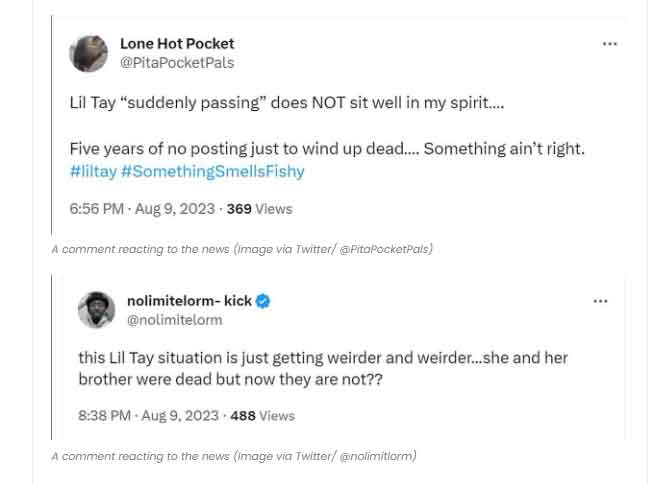This screenshot has height=484, width=658.
Task: Visit the @PitaPocketPals handle
Action: point(177,62)
